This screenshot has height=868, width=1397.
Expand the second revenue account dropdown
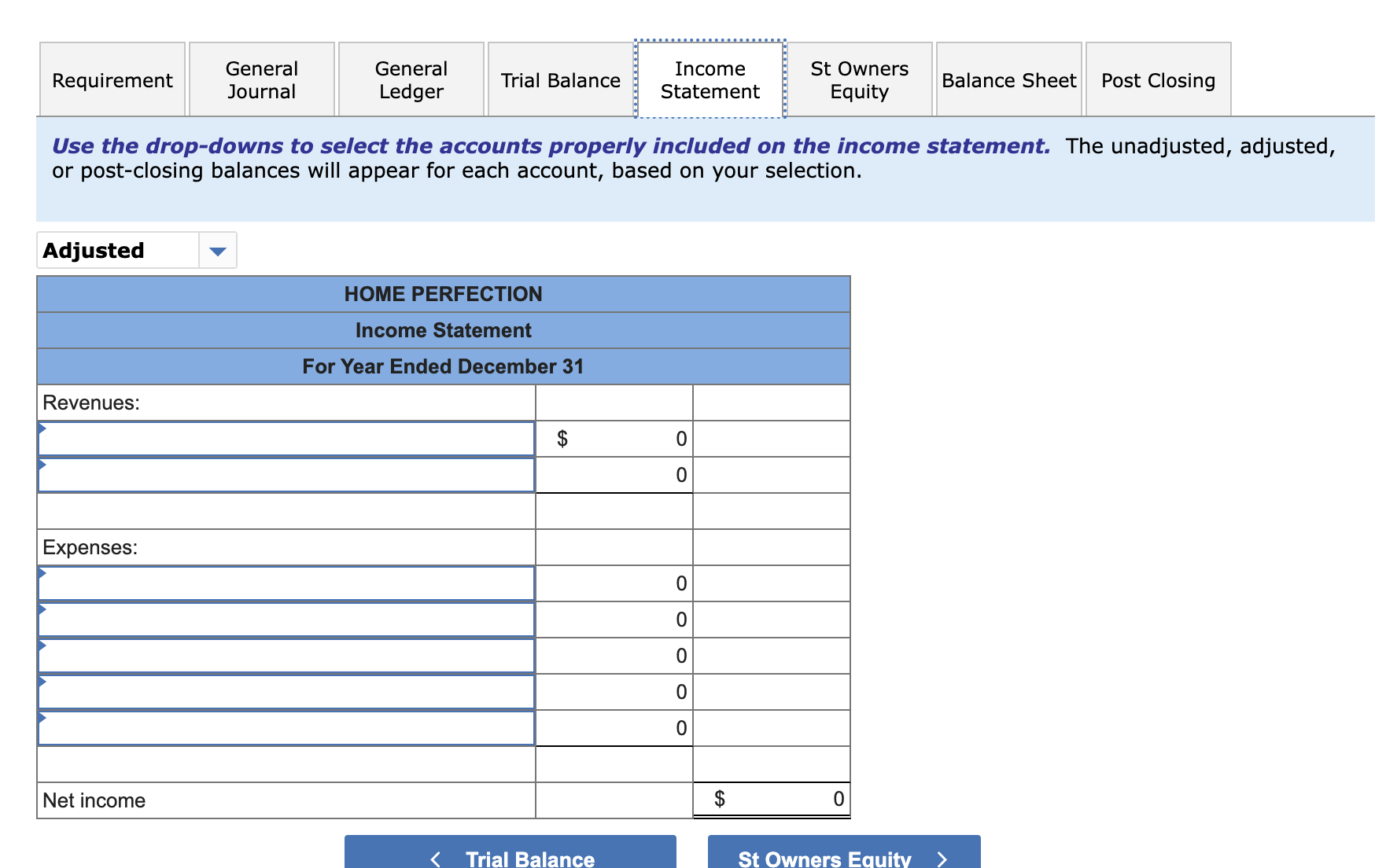(286, 475)
